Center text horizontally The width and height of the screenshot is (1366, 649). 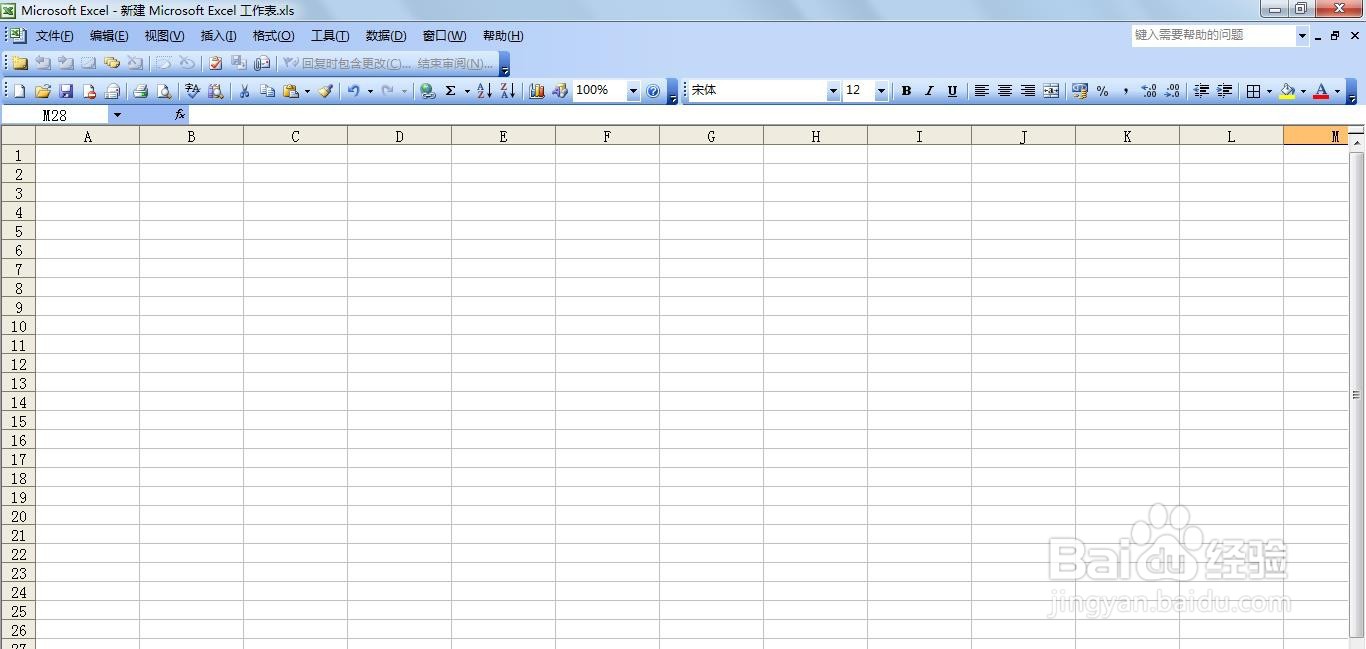(1005, 91)
